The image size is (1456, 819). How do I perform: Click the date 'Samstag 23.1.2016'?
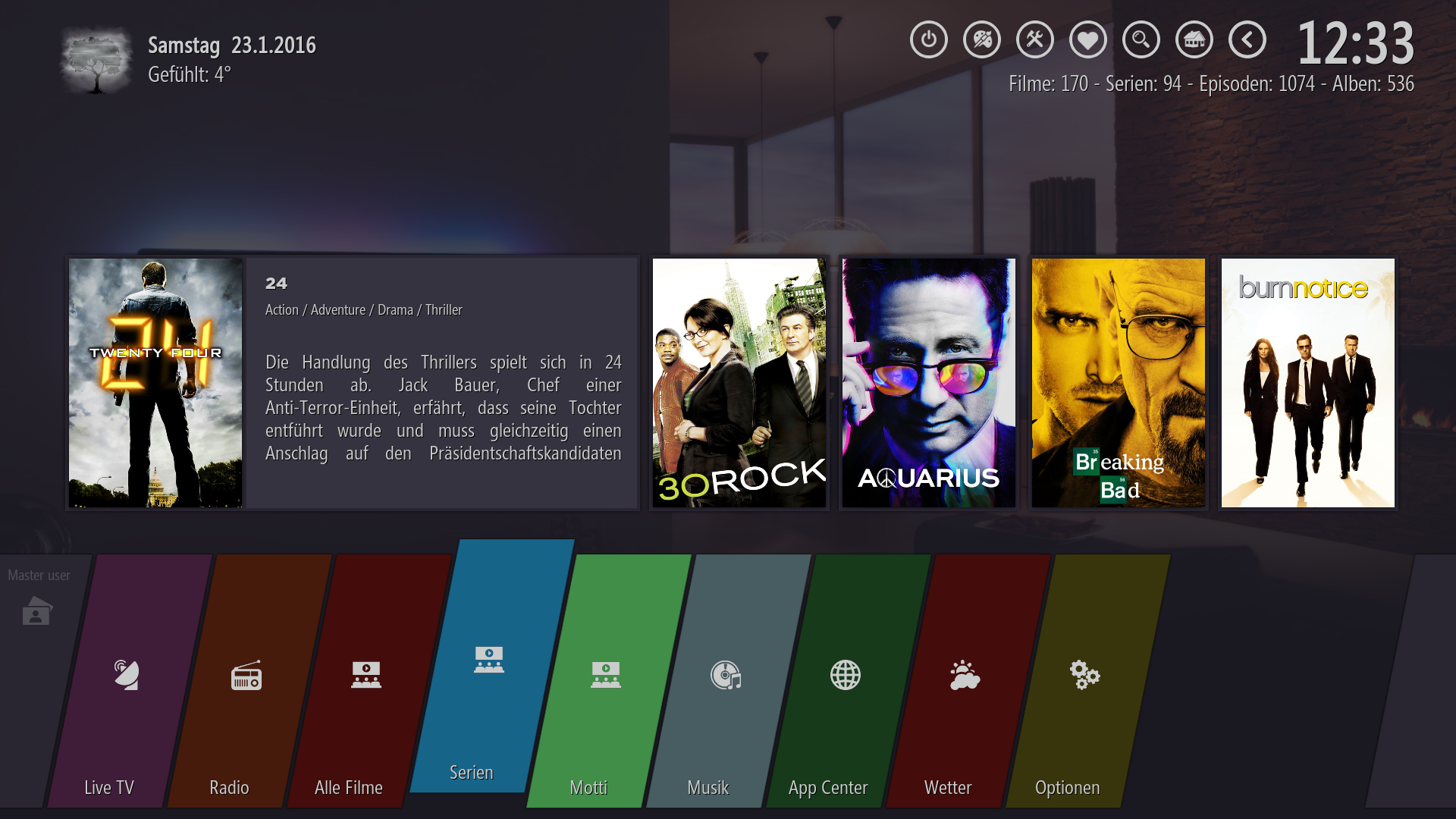232,45
